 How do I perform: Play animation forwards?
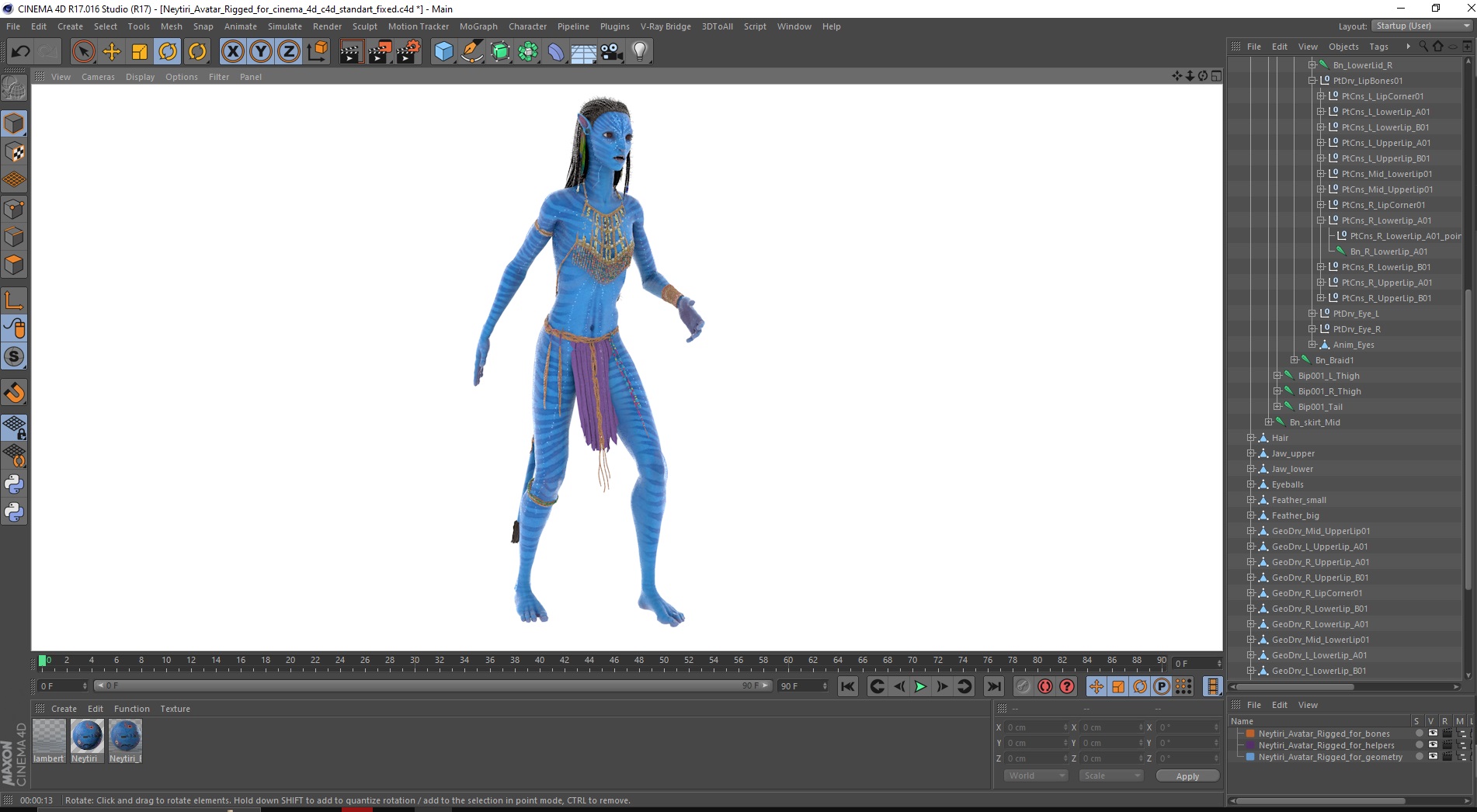point(920,686)
